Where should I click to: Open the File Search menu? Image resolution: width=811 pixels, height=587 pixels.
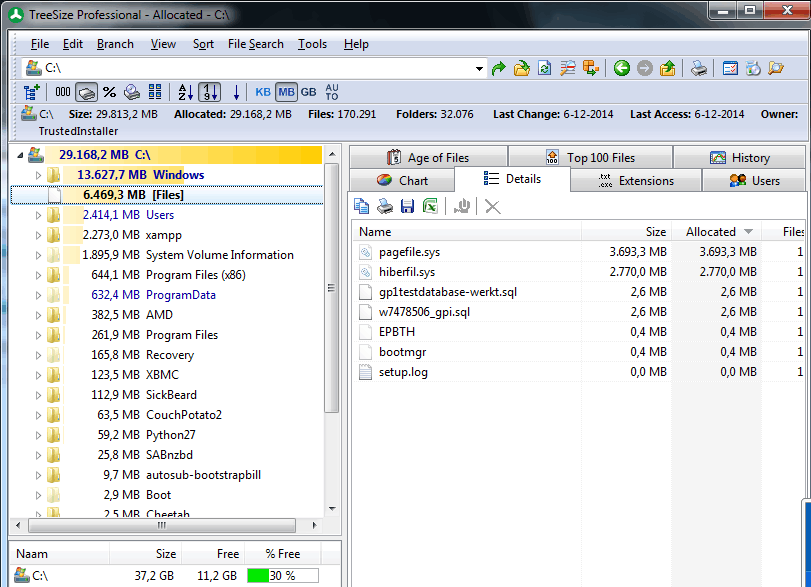click(256, 44)
